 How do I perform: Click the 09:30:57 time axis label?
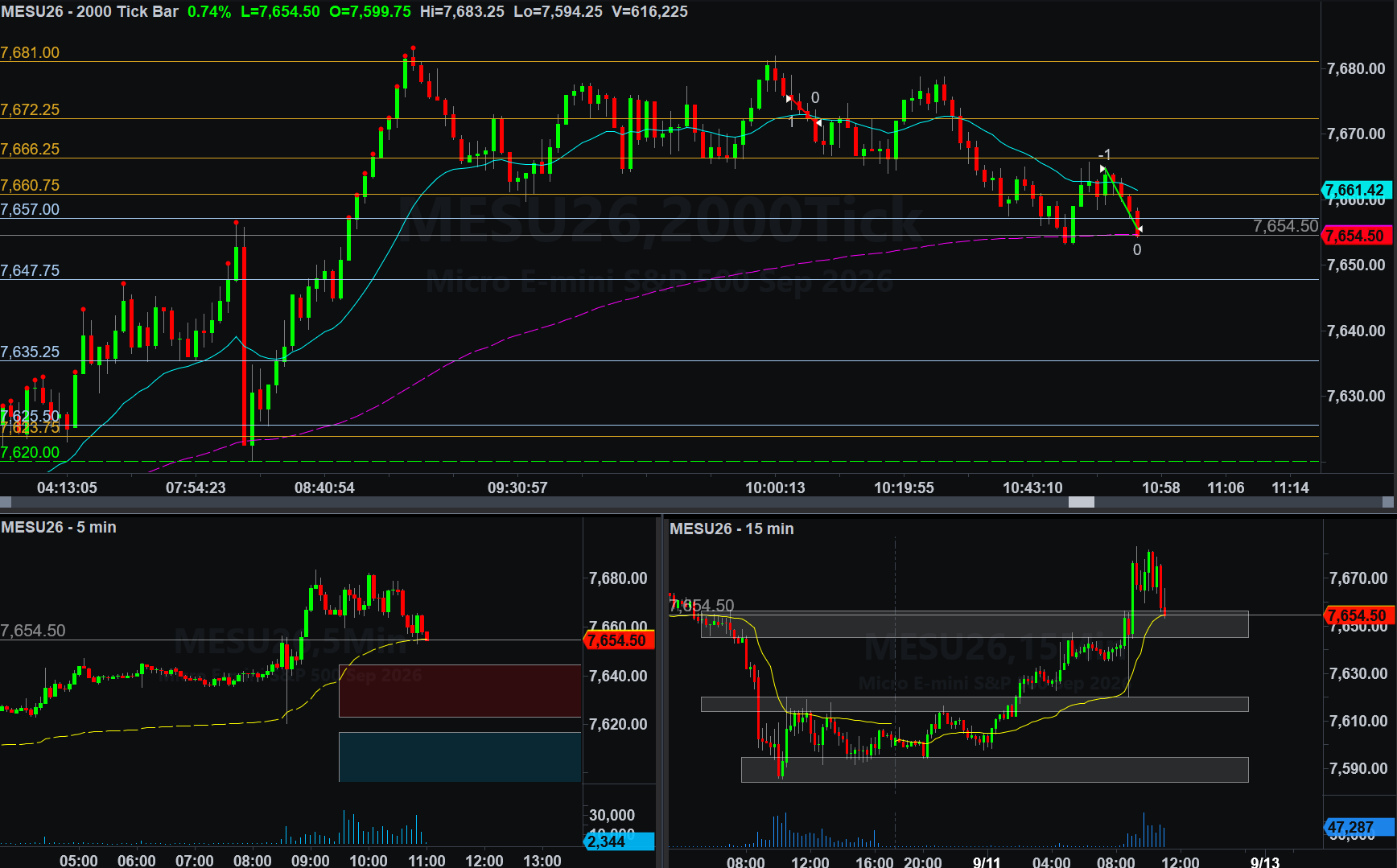coord(517,487)
